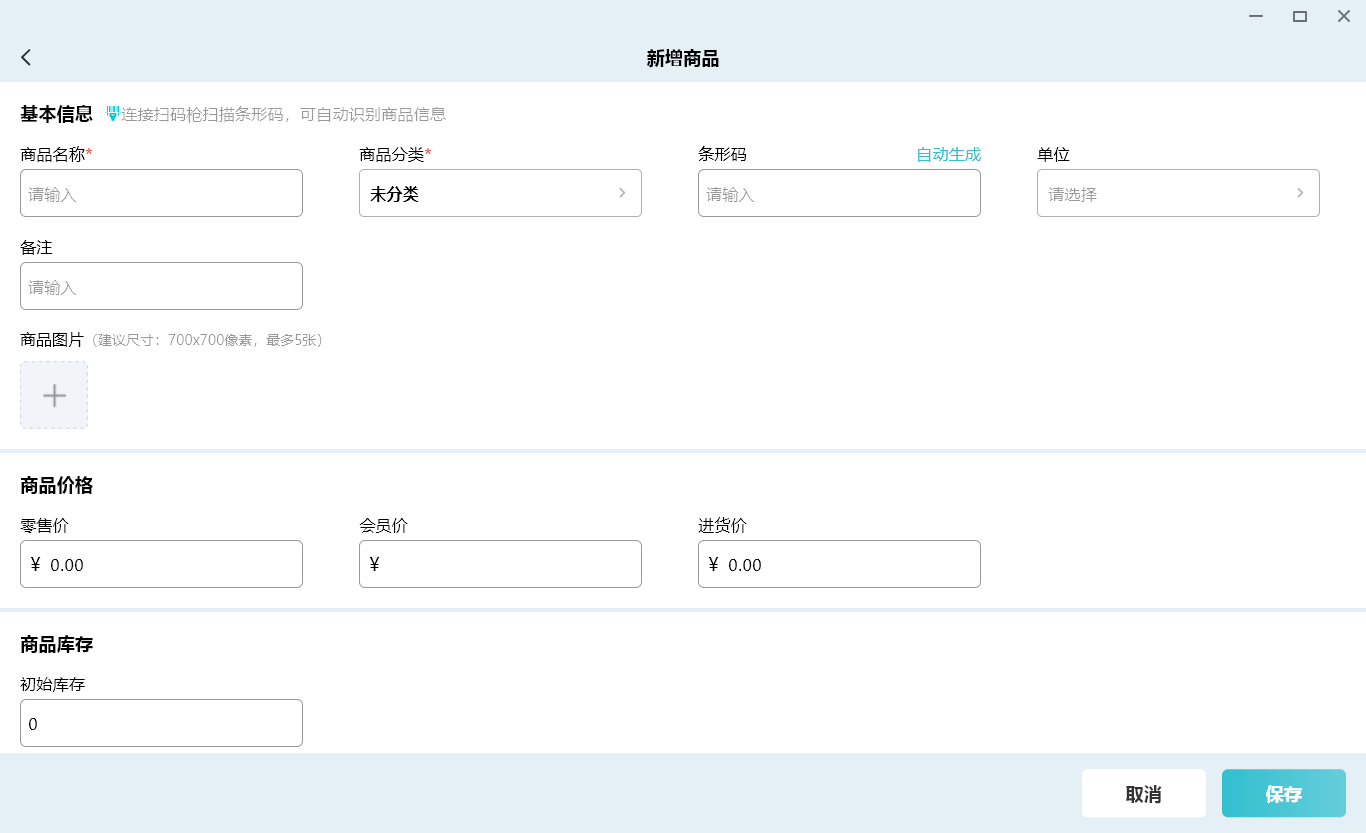Click the 商品库存 section heading
This screenshot has height=833, width=1366.
(57, 644)
